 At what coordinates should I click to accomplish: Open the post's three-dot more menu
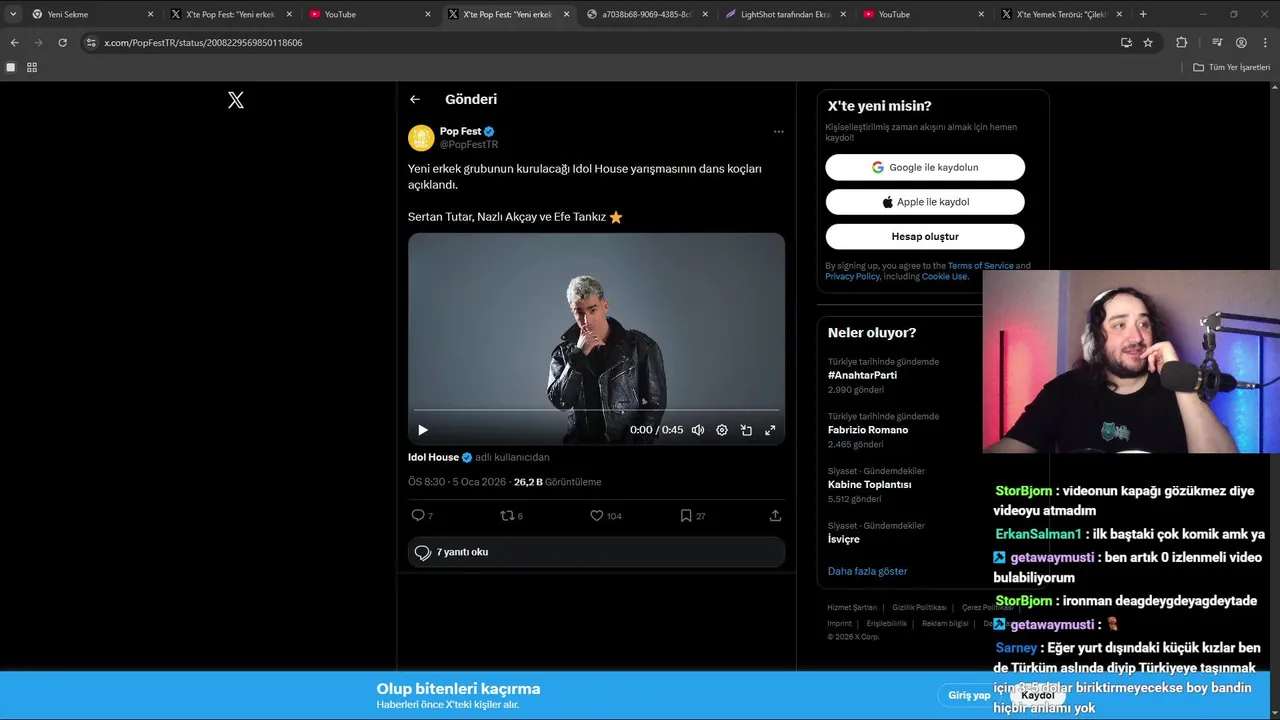click(x=778, y=131)
